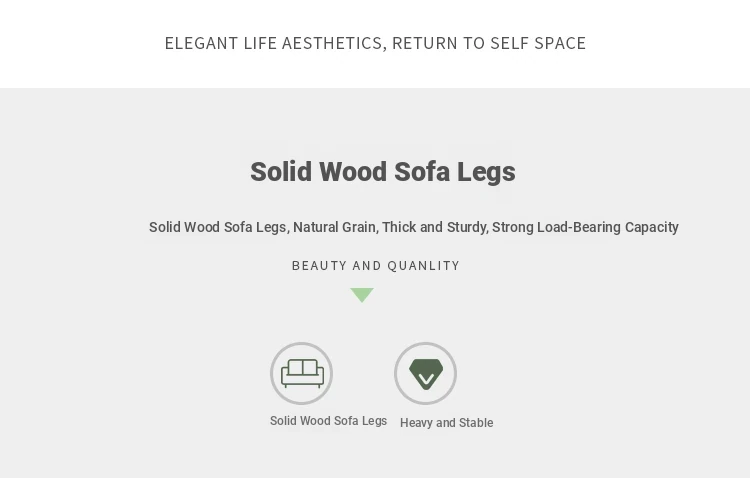
Task: Click the top banner slogan text
Action: click(x=375, y=43)
